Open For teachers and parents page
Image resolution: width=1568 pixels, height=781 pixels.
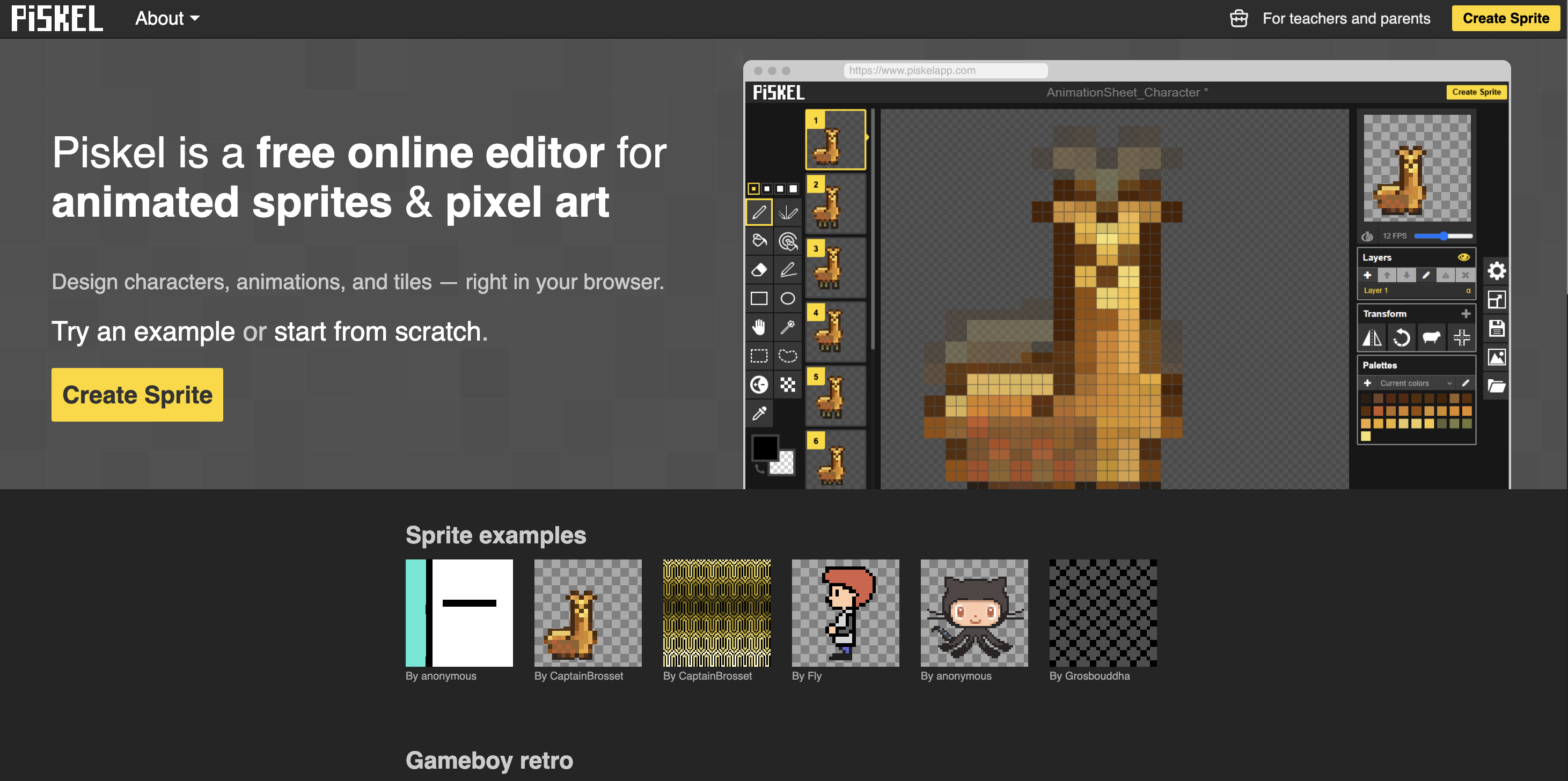tap(1345, 18)
